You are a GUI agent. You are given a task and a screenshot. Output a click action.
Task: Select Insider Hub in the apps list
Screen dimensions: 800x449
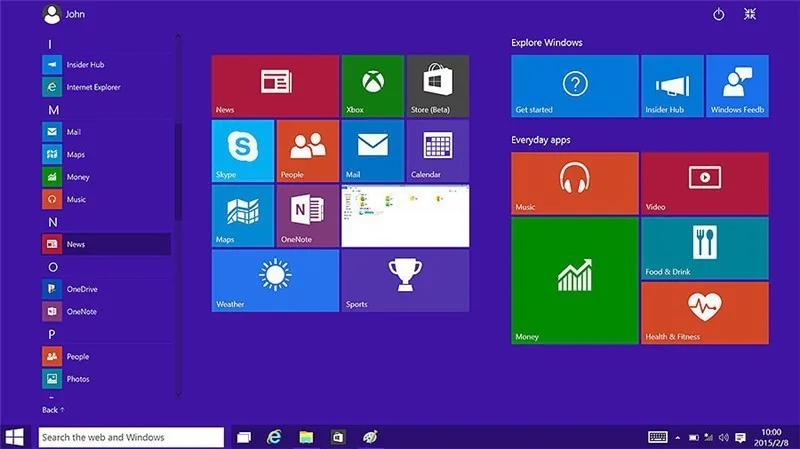pyautogui.click(x=106, y=65)
